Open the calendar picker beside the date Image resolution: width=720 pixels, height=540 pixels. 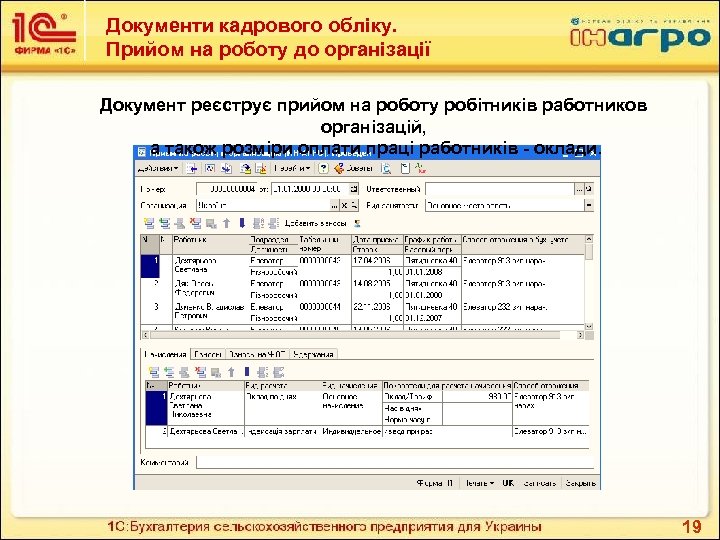[354, 189]
